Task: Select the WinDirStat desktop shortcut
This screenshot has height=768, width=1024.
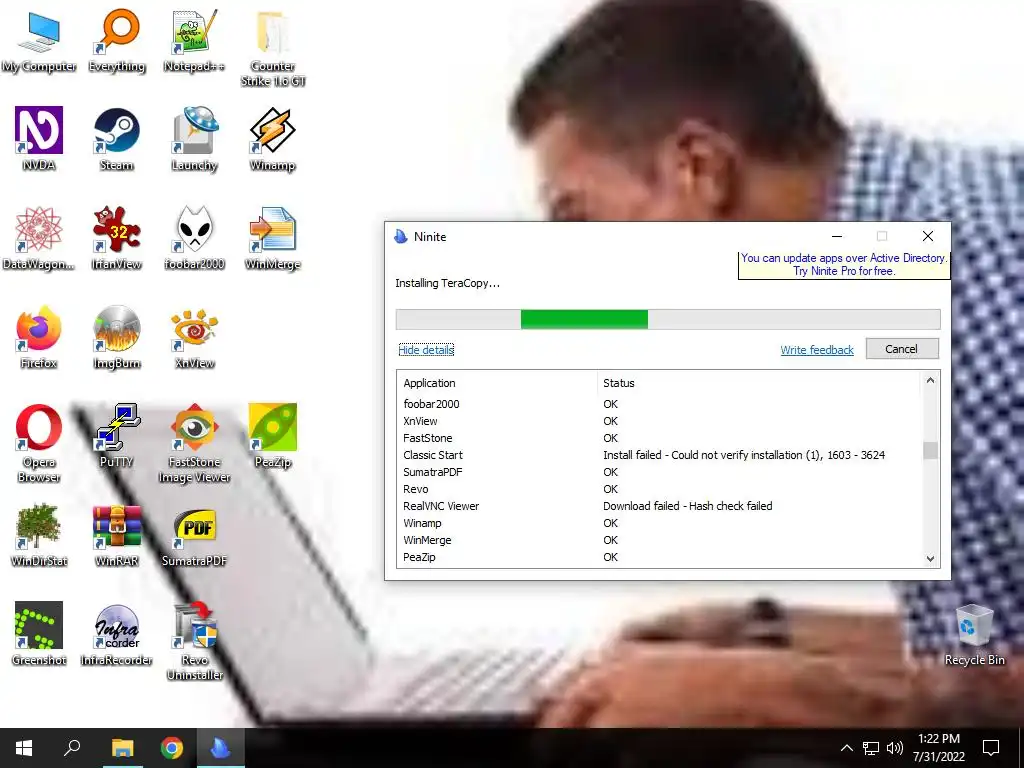Action: point(39,535)
